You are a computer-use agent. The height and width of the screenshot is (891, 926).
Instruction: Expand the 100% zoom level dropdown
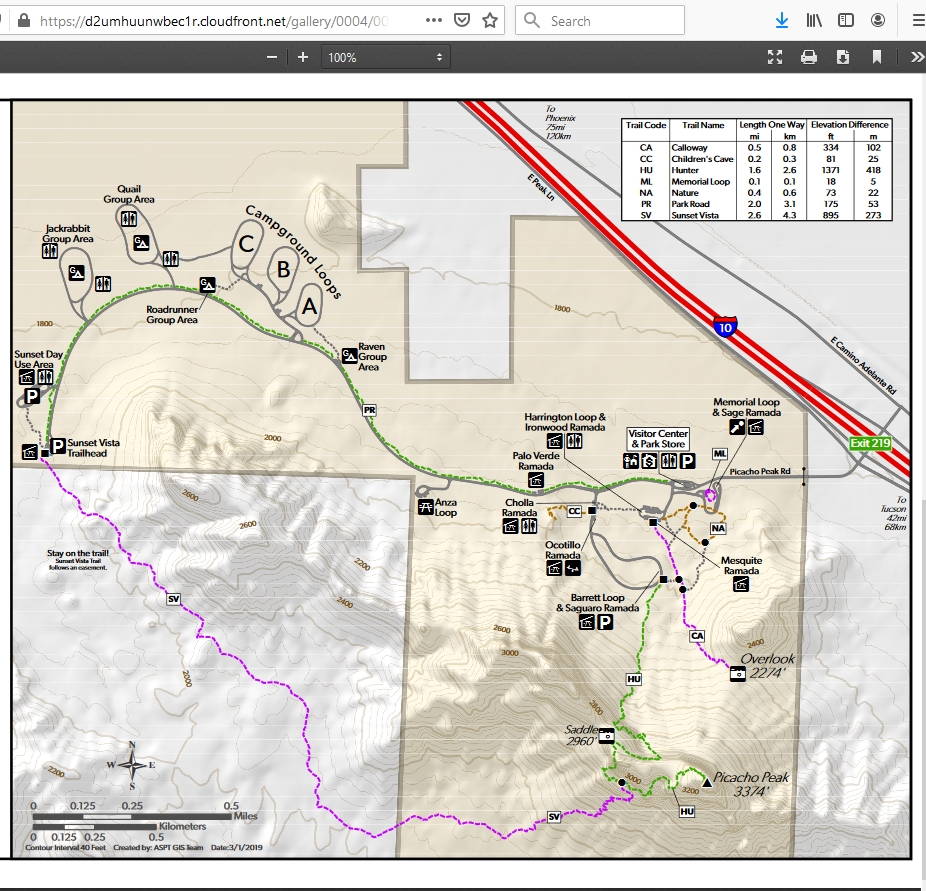pyautogui.click(x=384, y=58)
